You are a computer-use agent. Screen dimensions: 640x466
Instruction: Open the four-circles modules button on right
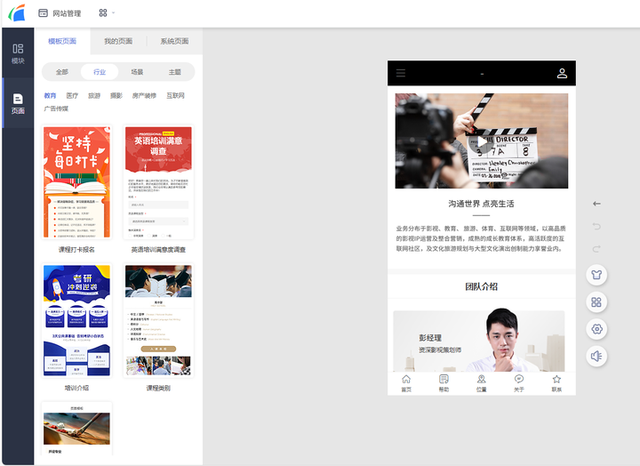tap(597, 302)
